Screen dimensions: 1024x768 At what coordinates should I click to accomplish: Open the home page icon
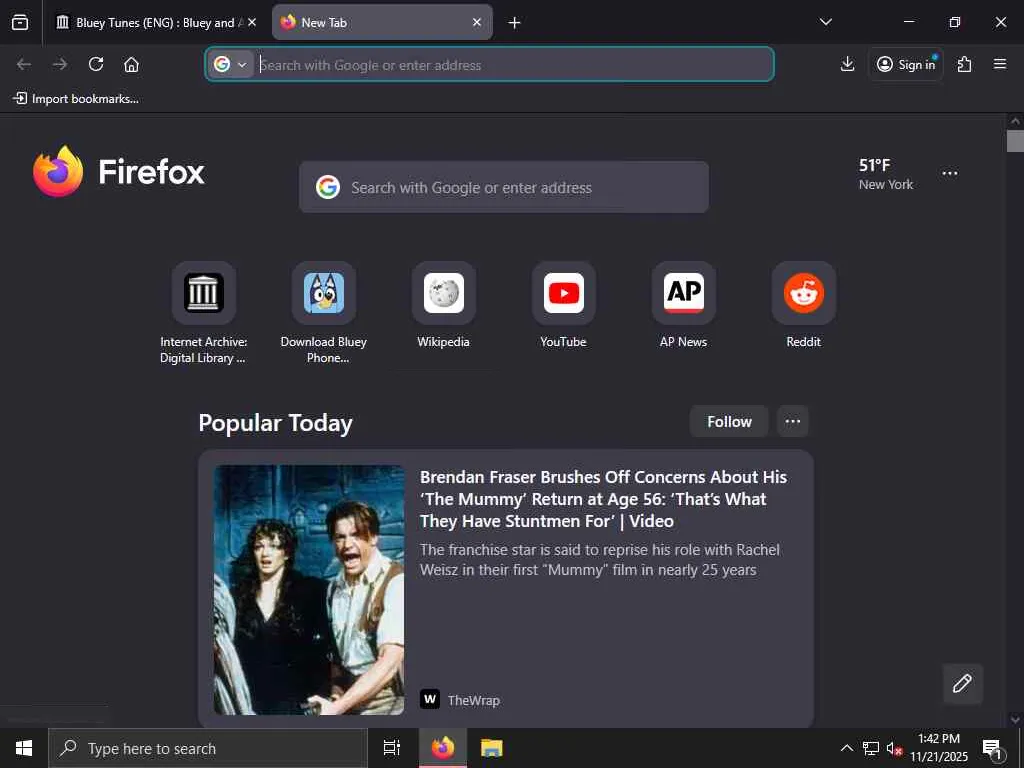click(x=131, y=64)
